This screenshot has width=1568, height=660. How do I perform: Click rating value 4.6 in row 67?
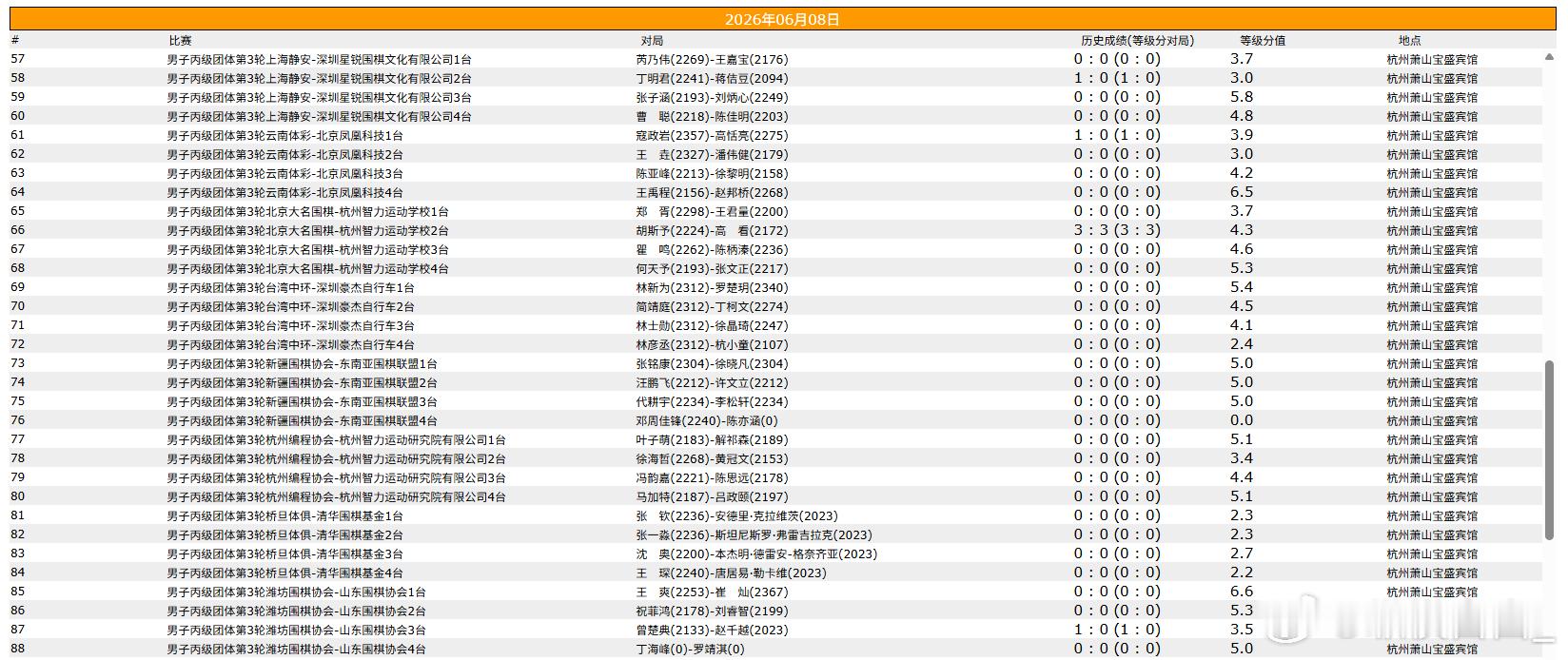click(x=1241, y=249)
